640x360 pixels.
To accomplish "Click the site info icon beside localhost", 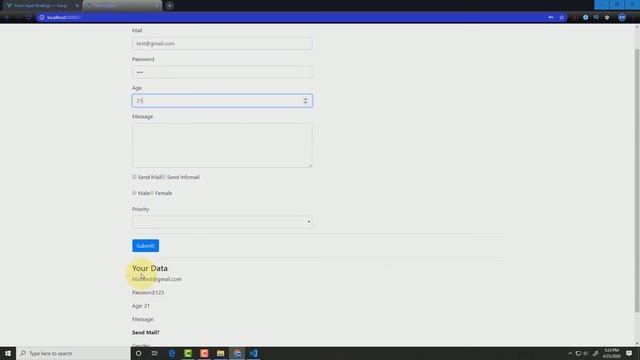I will 42,18.
